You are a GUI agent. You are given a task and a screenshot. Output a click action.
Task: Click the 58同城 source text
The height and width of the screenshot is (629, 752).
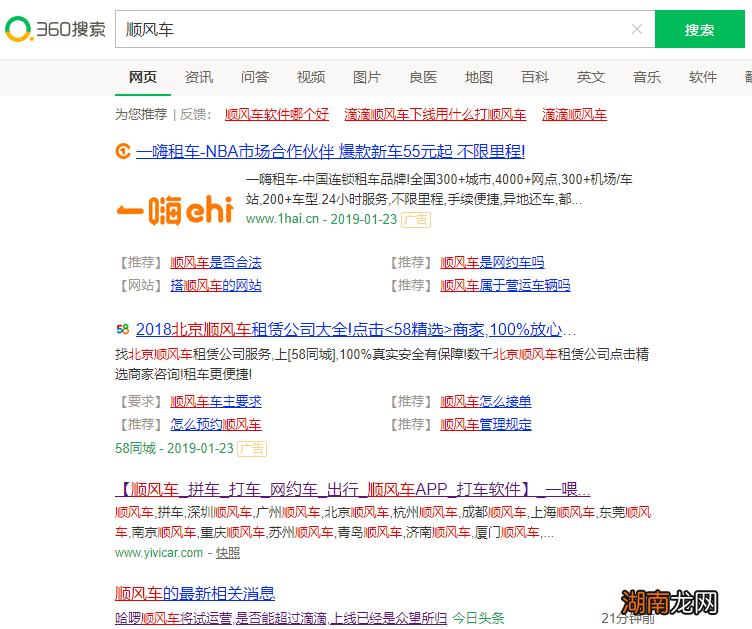coord(136,448)
